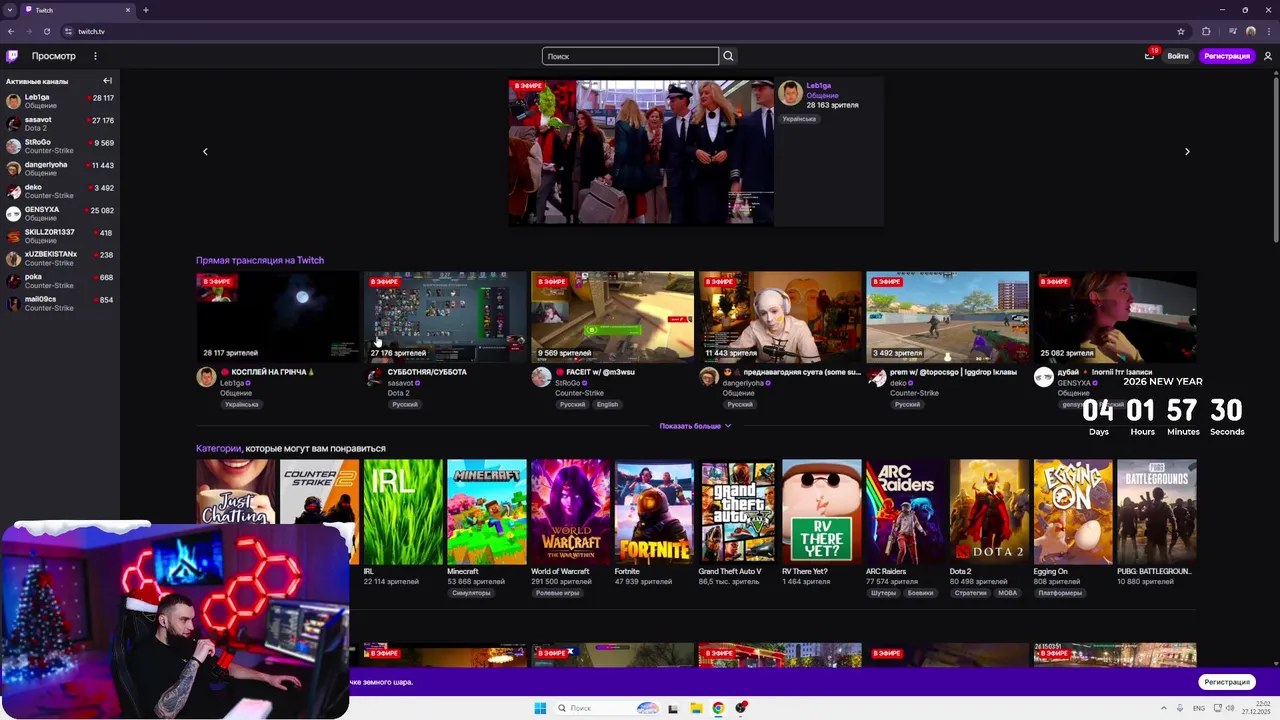
Task: Open a new browser tab
Action: (146, 10)
